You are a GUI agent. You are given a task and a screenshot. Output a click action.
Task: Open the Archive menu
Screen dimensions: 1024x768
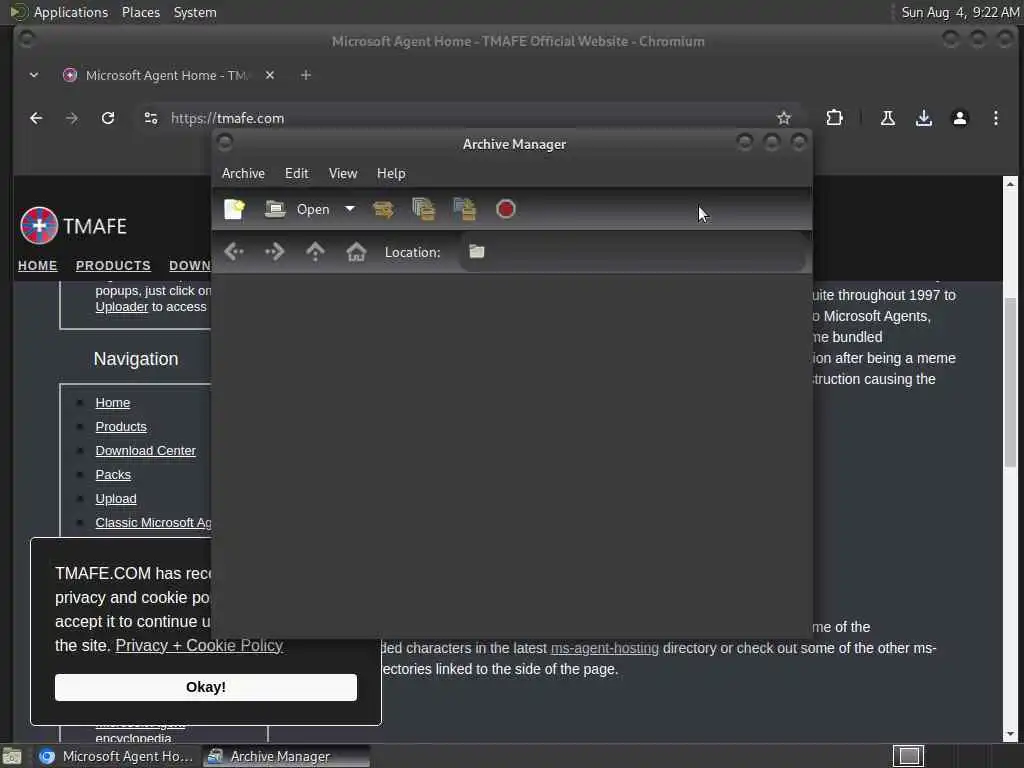pyautogui.click(x=243, y=174)
